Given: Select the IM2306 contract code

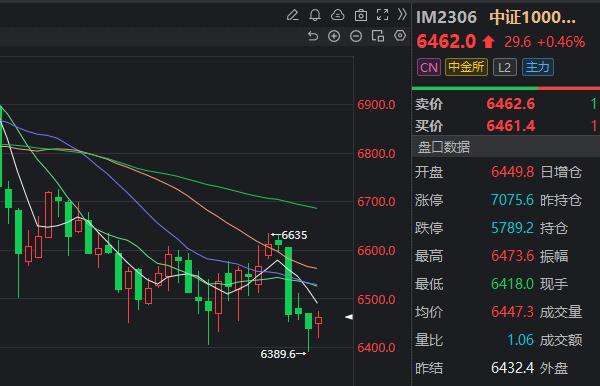Looking at the screenshot, I should pyautogui.click(x=447, y=18).
